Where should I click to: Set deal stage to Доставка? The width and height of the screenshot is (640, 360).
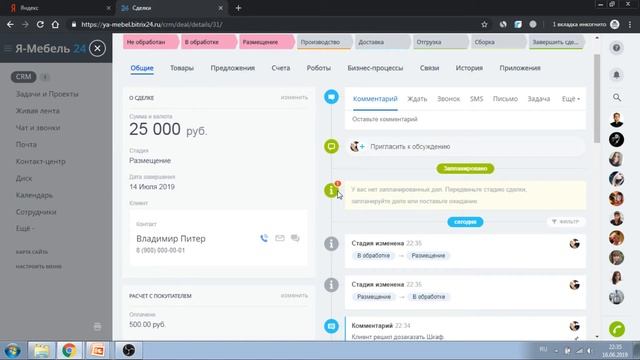(382, 42)
